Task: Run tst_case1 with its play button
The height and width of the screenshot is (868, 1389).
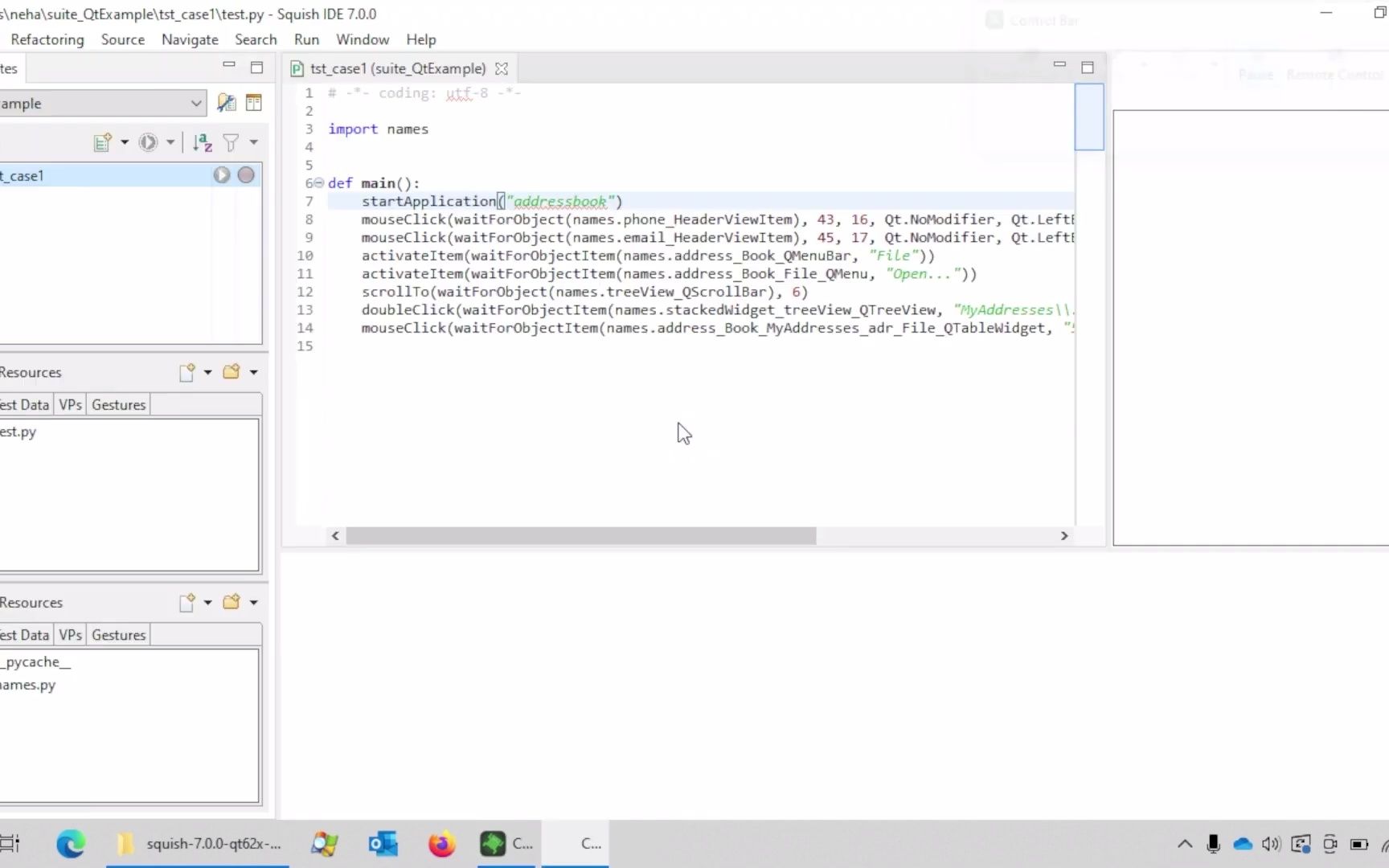Action: [222, 175]
